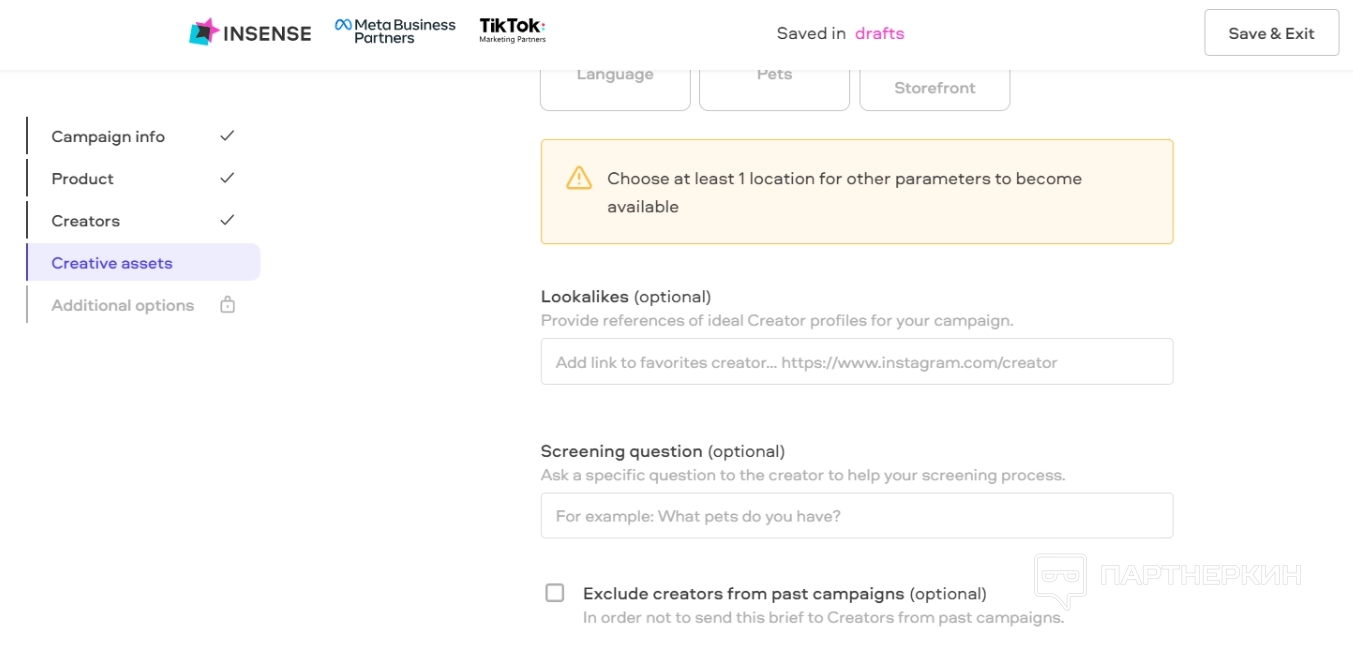Click the Meta Business Partners logo
The width and height of the screenshot is (1353, 663).
395,31
